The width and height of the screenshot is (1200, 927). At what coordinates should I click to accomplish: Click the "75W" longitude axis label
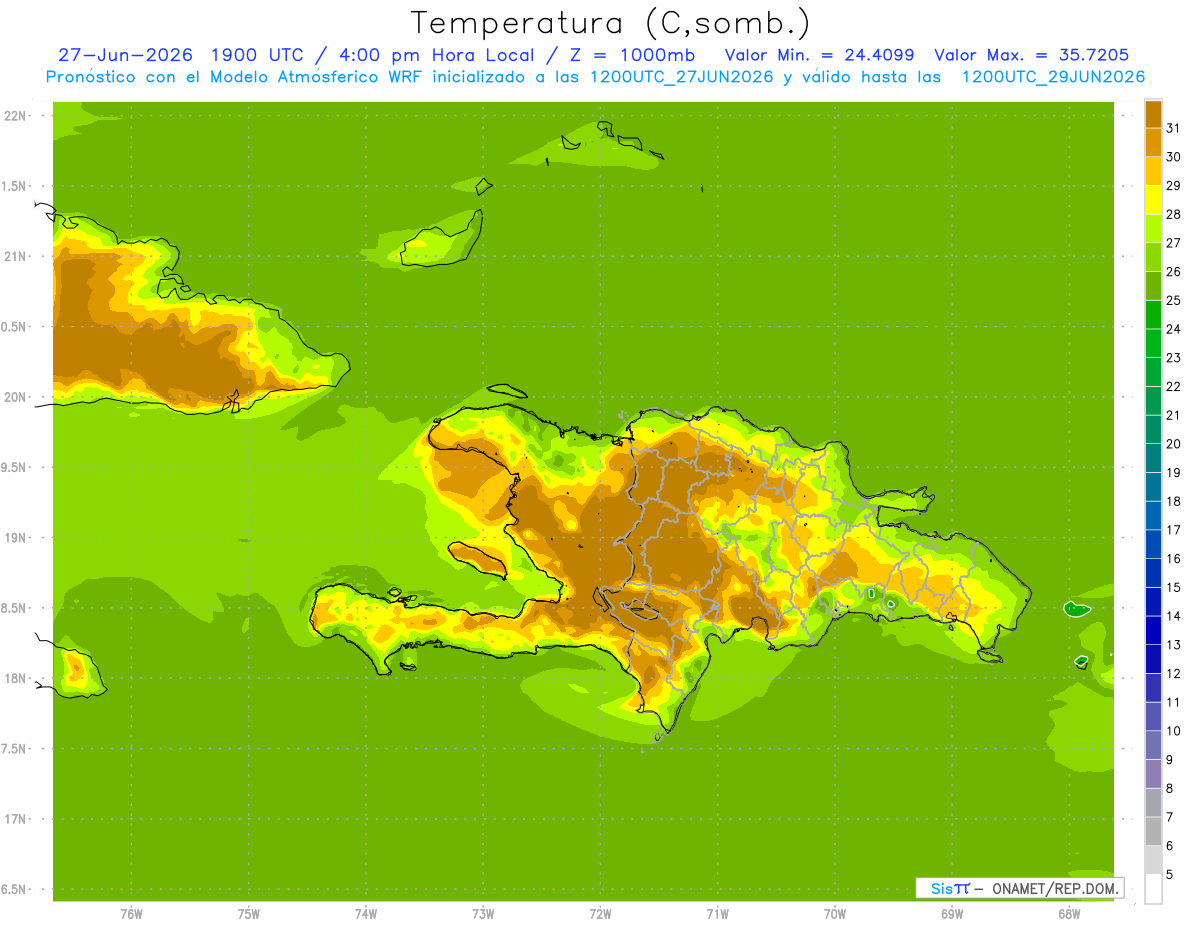(249, 914)
